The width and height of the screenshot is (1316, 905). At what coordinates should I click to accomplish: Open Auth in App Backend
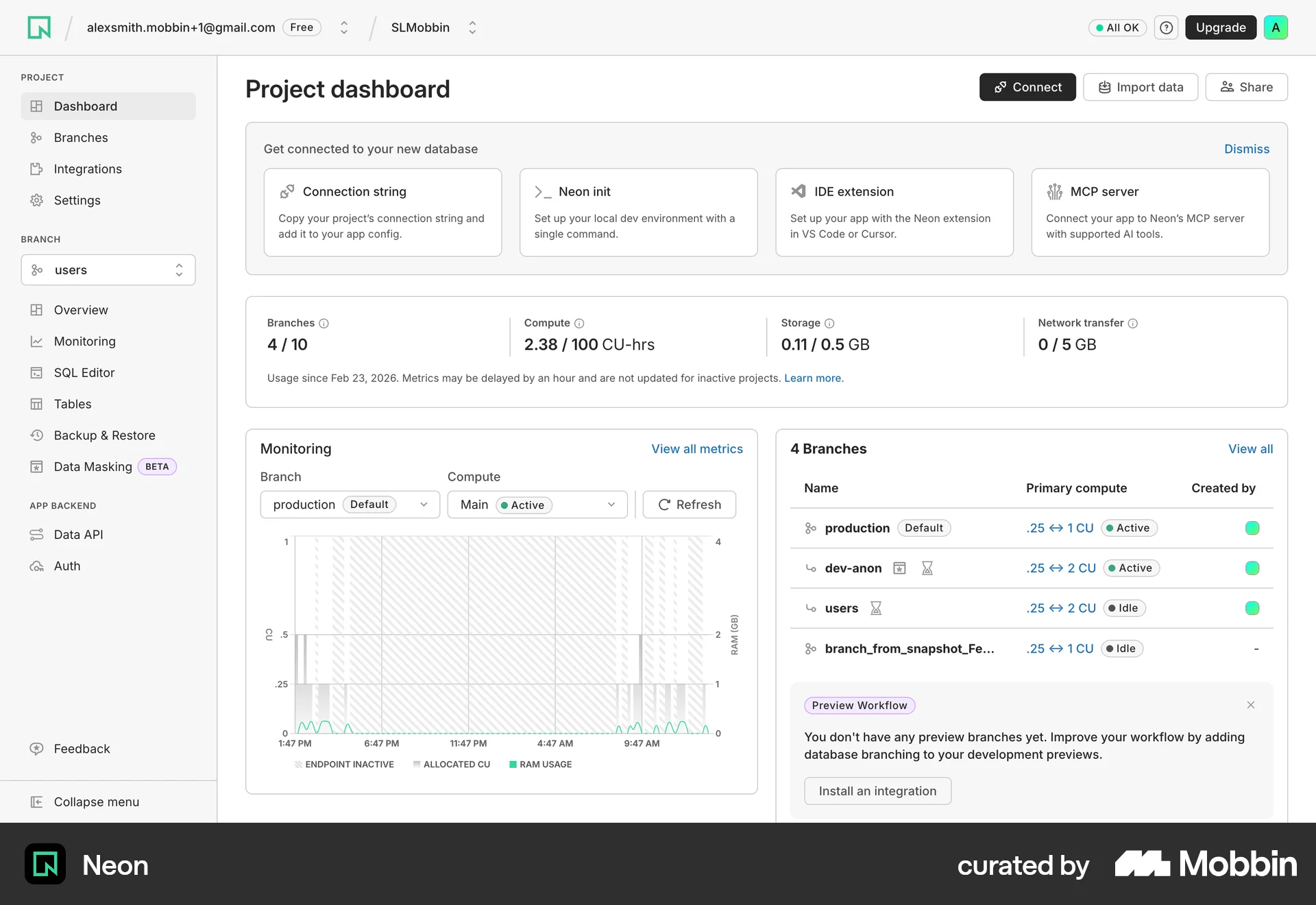(x=108, y=566)
